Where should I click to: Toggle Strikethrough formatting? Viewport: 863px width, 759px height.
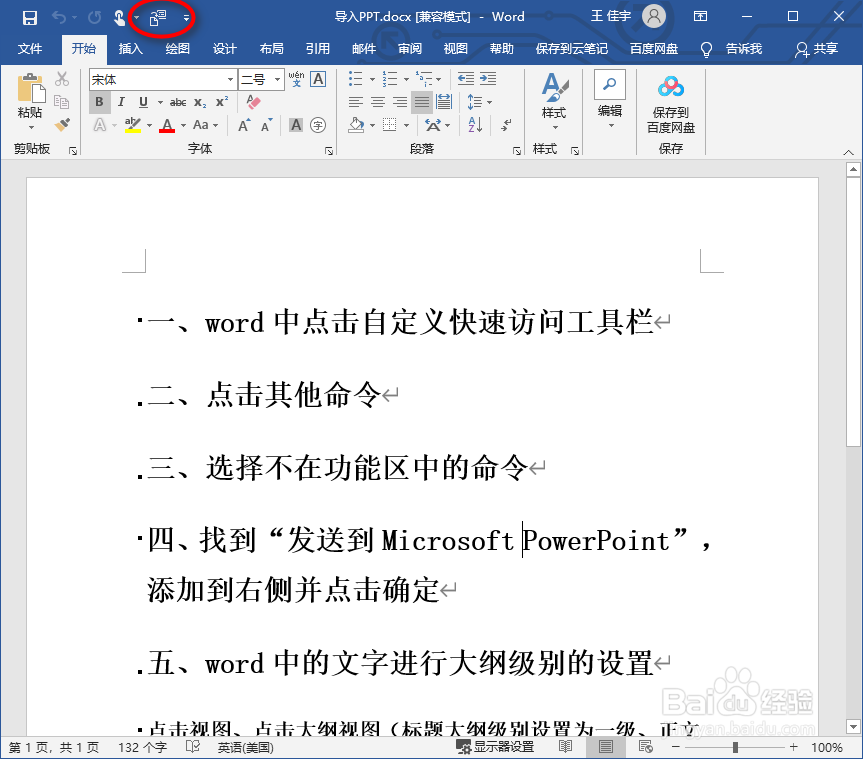[178, 102]
